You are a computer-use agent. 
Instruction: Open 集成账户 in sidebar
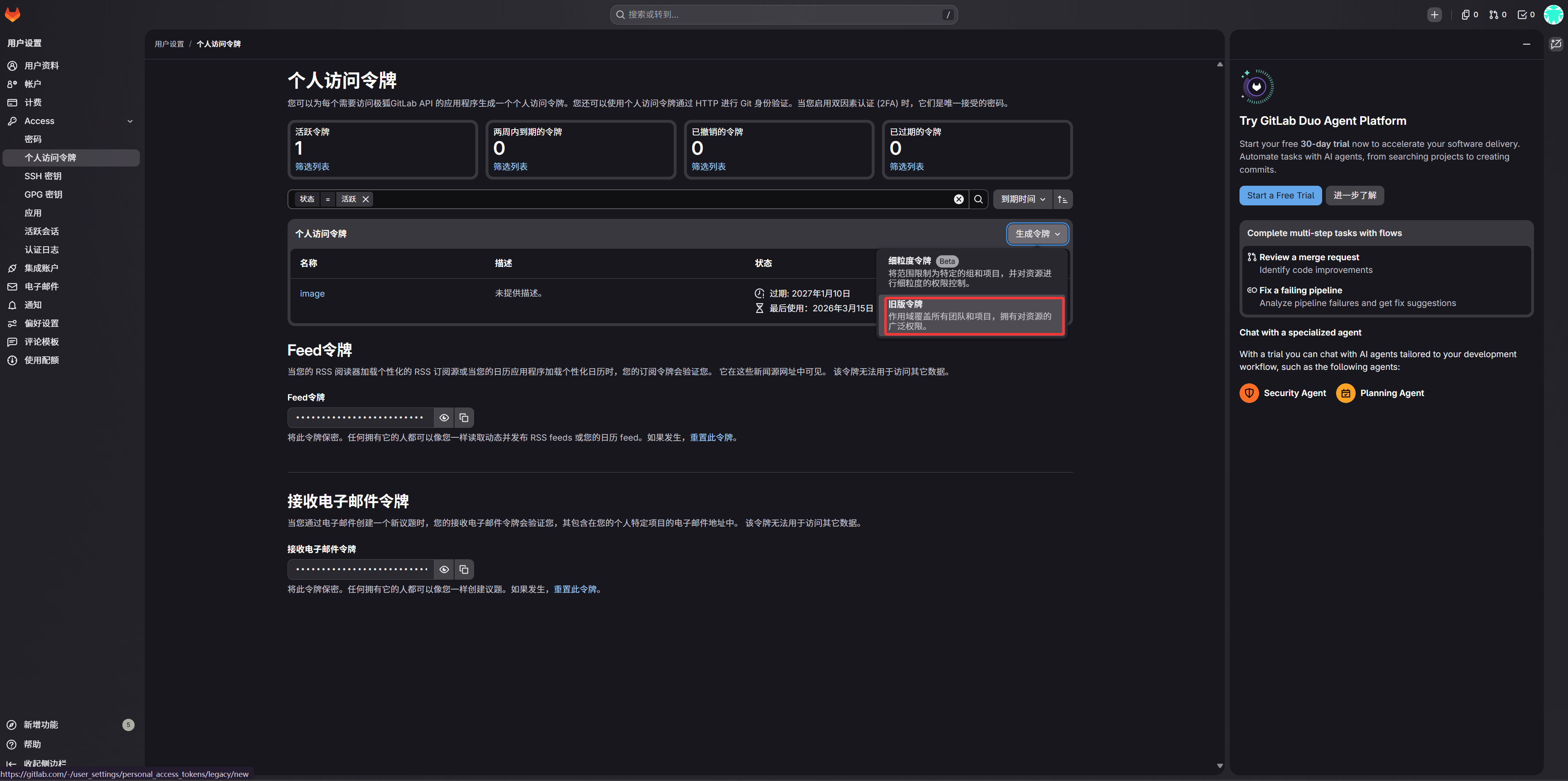[x=71, y=268]
